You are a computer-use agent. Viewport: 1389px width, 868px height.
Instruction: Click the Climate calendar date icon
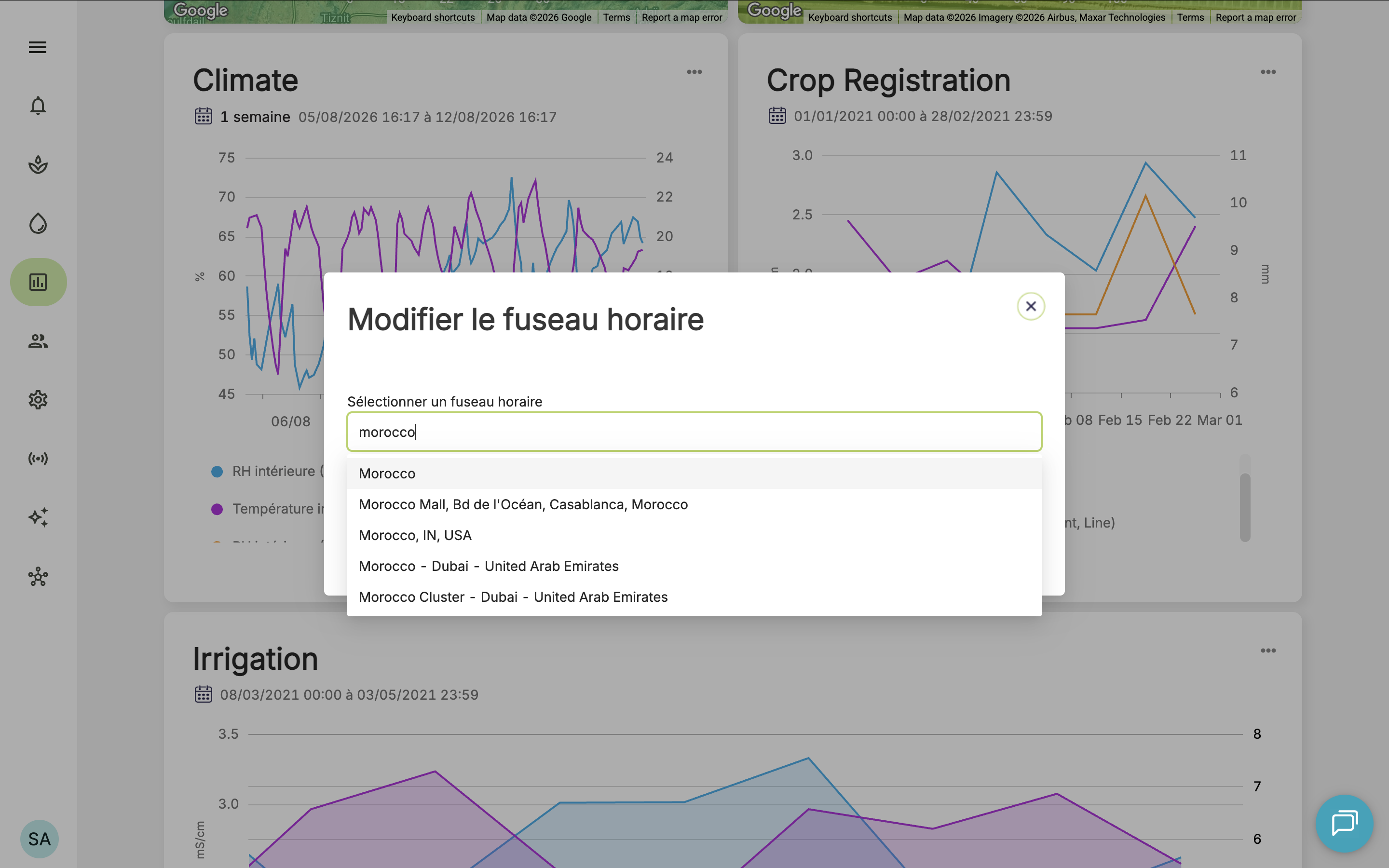point(203,116)
